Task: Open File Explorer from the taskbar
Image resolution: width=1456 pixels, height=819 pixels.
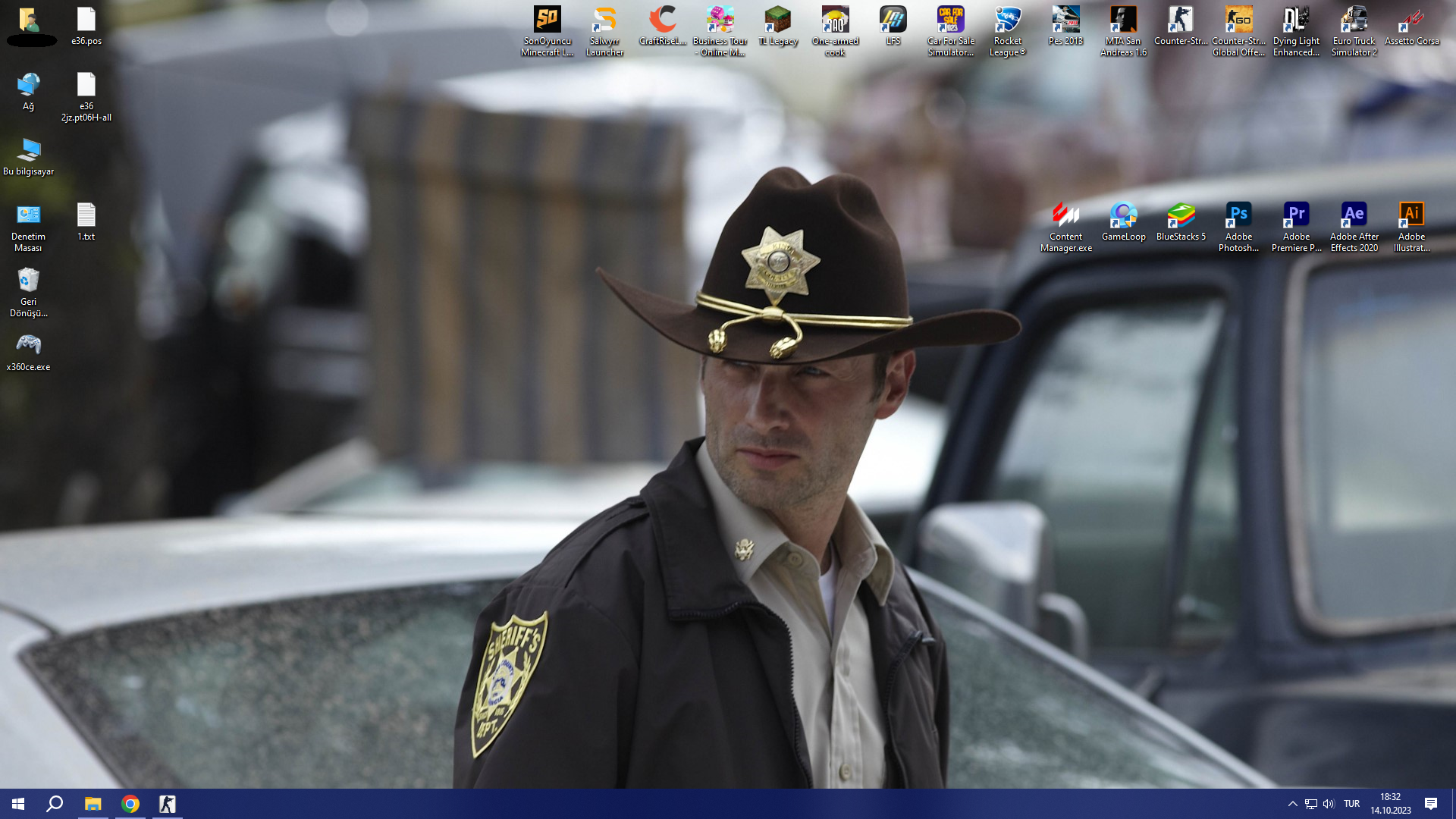Action: [x=93, y=804]
